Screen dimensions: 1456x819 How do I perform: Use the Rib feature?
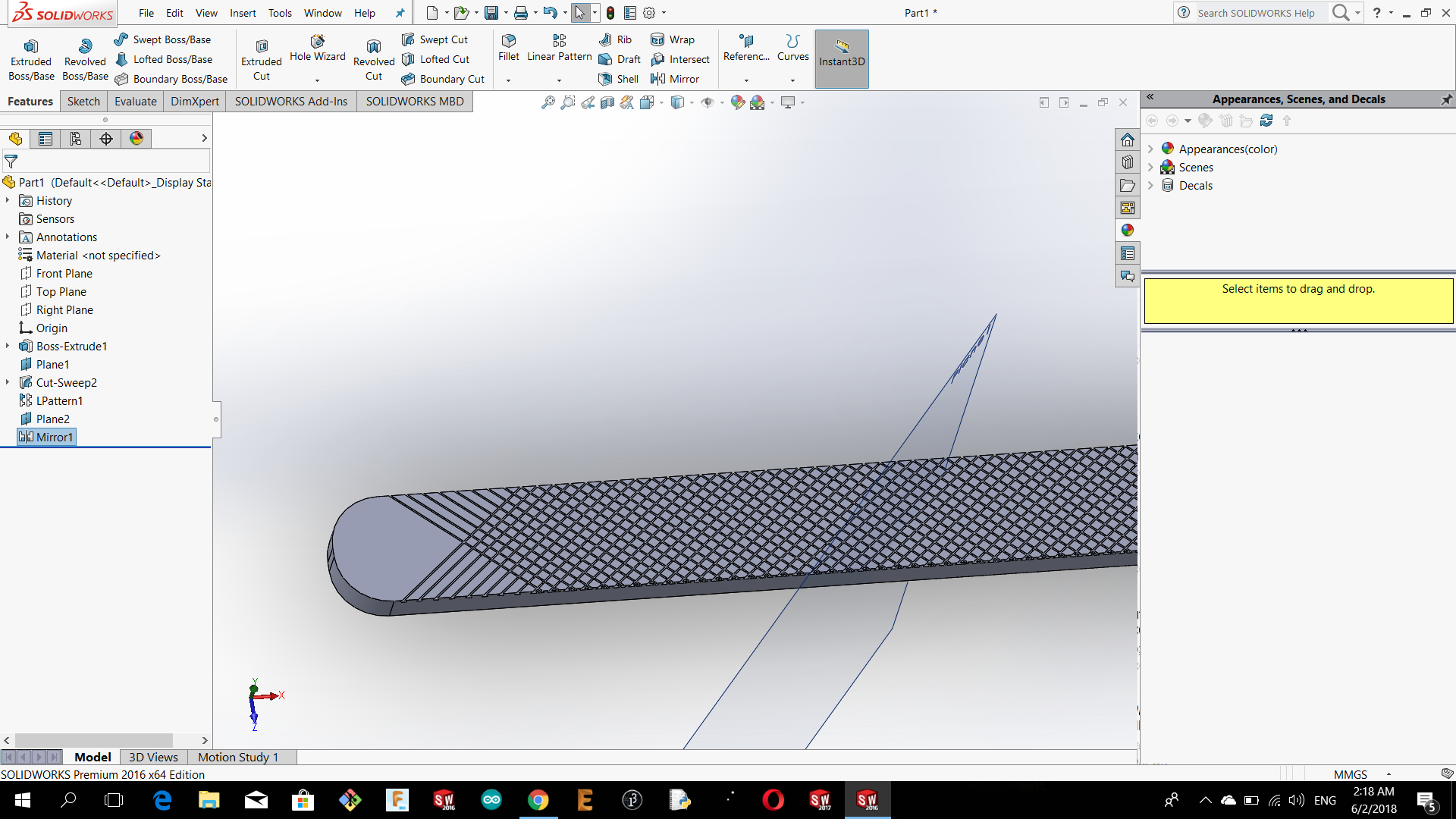click(615, 39)
